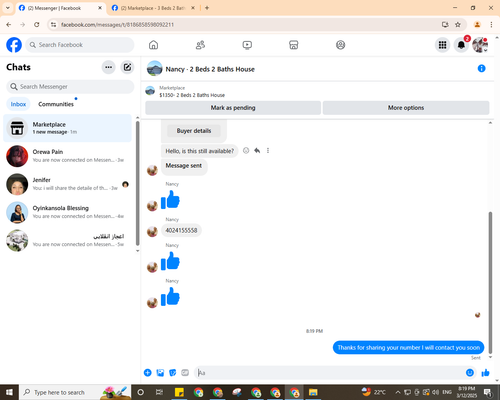Open the $1350 2 Beds 2 Baths listing link

pos(192,95)
